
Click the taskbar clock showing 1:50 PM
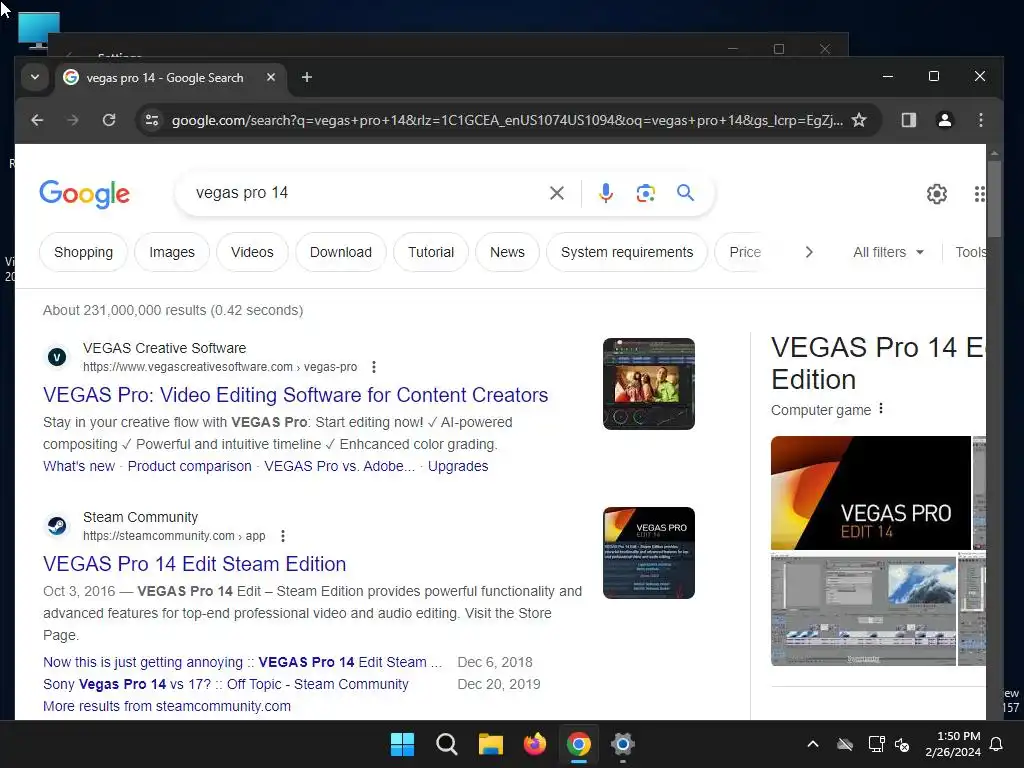(x=953, y=744)
